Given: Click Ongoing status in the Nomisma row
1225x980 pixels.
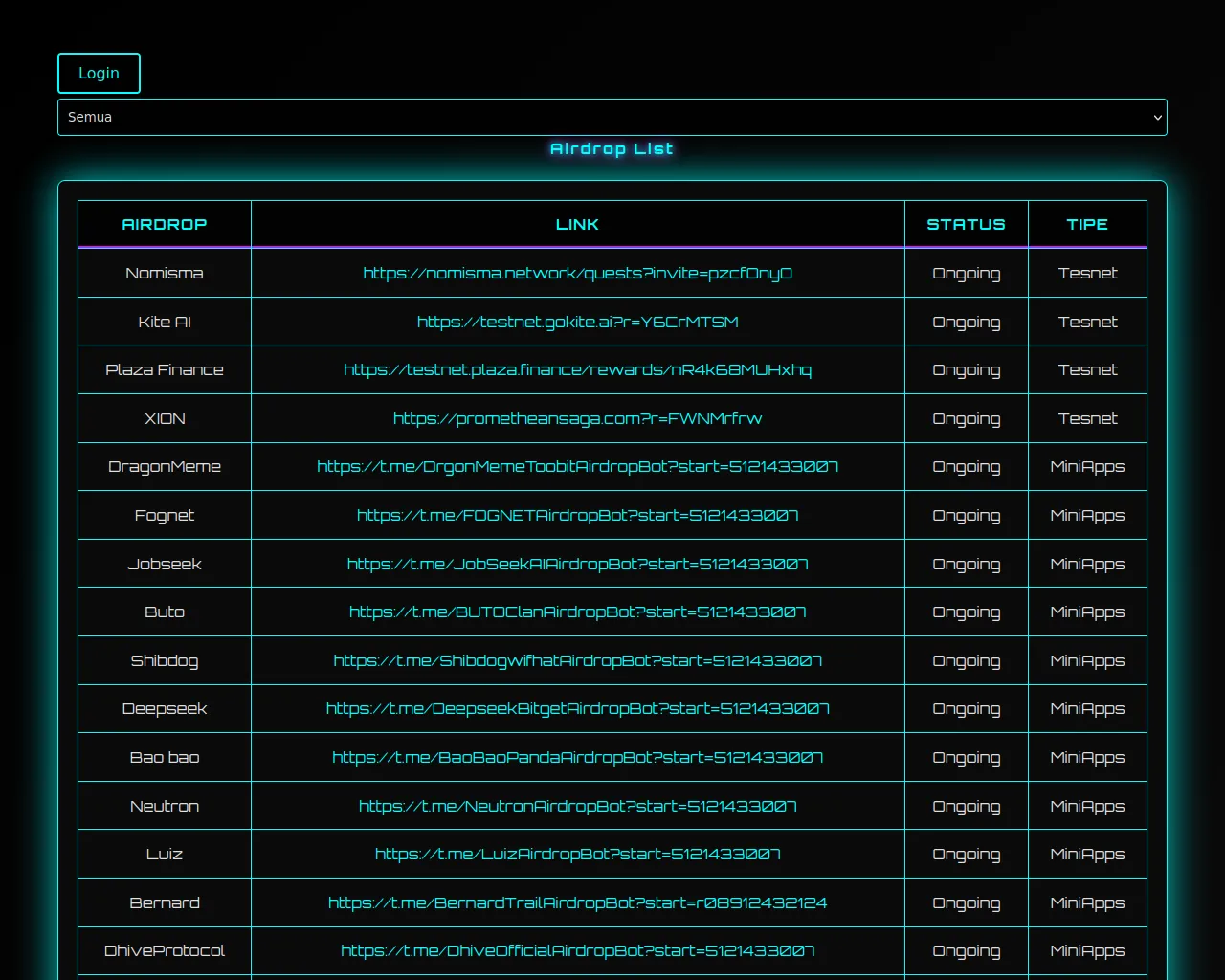Looking at the screenshot, I should point(967,274).
